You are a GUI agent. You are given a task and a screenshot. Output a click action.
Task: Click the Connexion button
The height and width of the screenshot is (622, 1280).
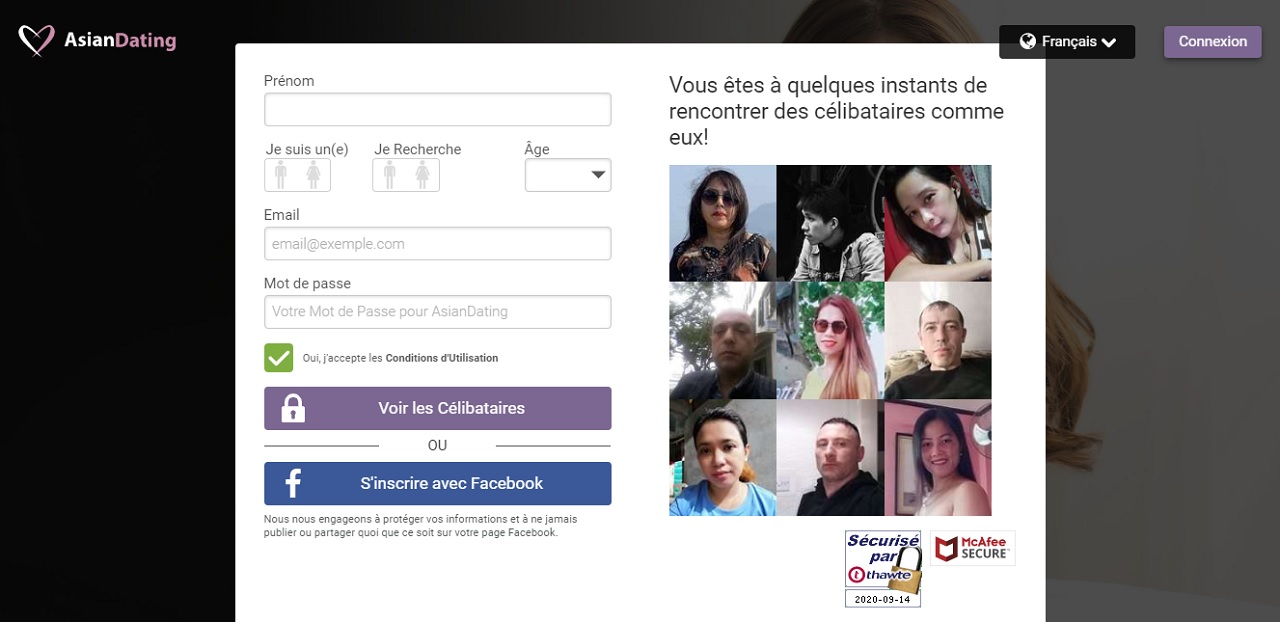click(1213, 42)
